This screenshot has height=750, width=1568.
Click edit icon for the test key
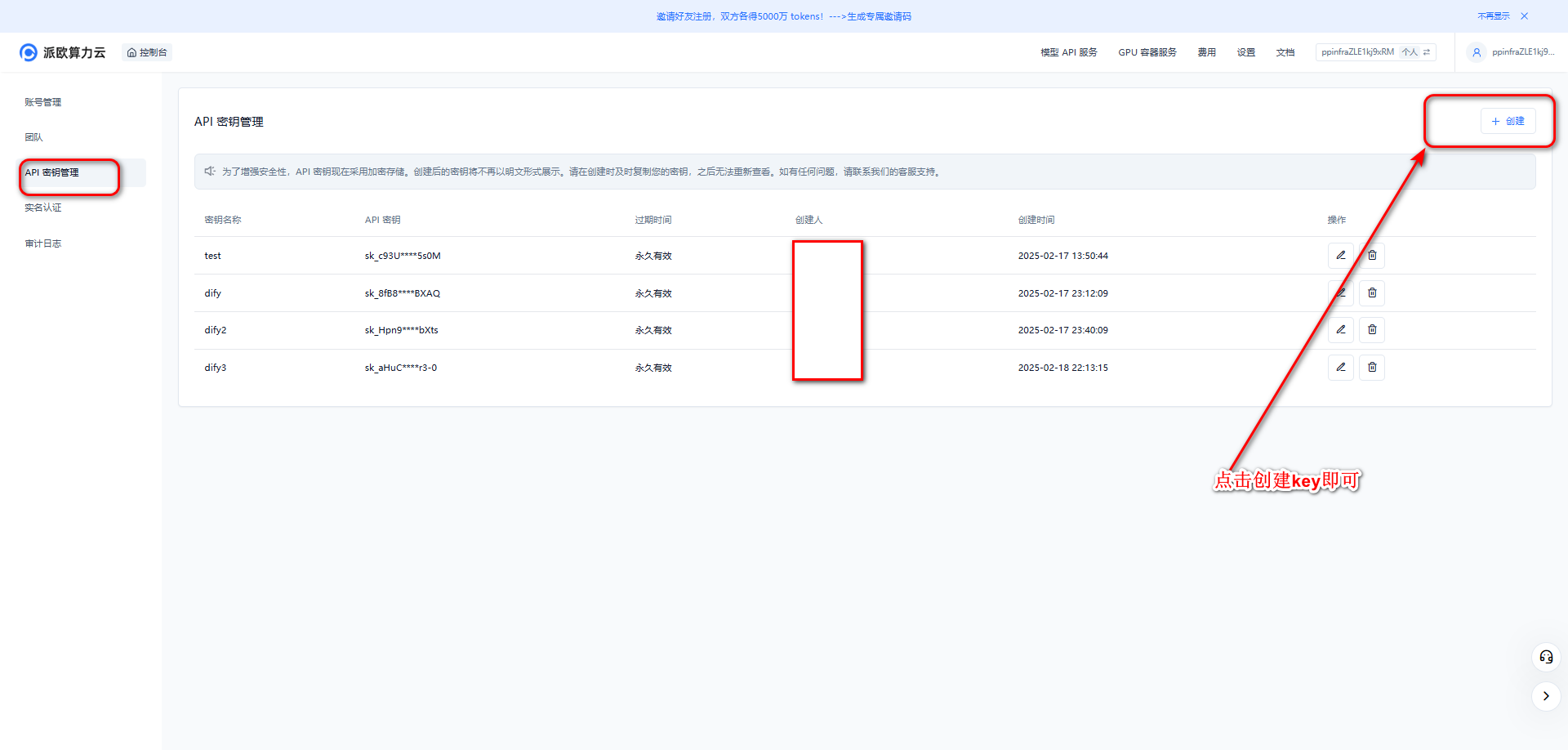(1340, 256)
